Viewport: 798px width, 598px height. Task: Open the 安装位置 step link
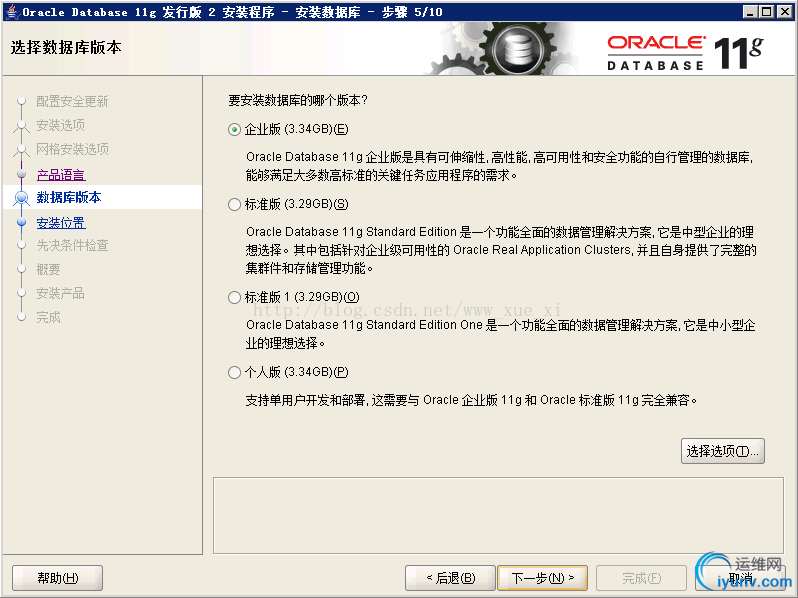61,223
